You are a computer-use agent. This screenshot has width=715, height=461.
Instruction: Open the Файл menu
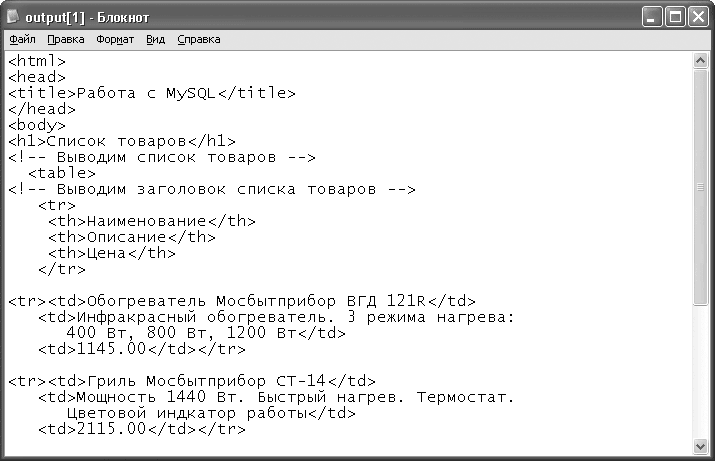[x=22, y=40]
